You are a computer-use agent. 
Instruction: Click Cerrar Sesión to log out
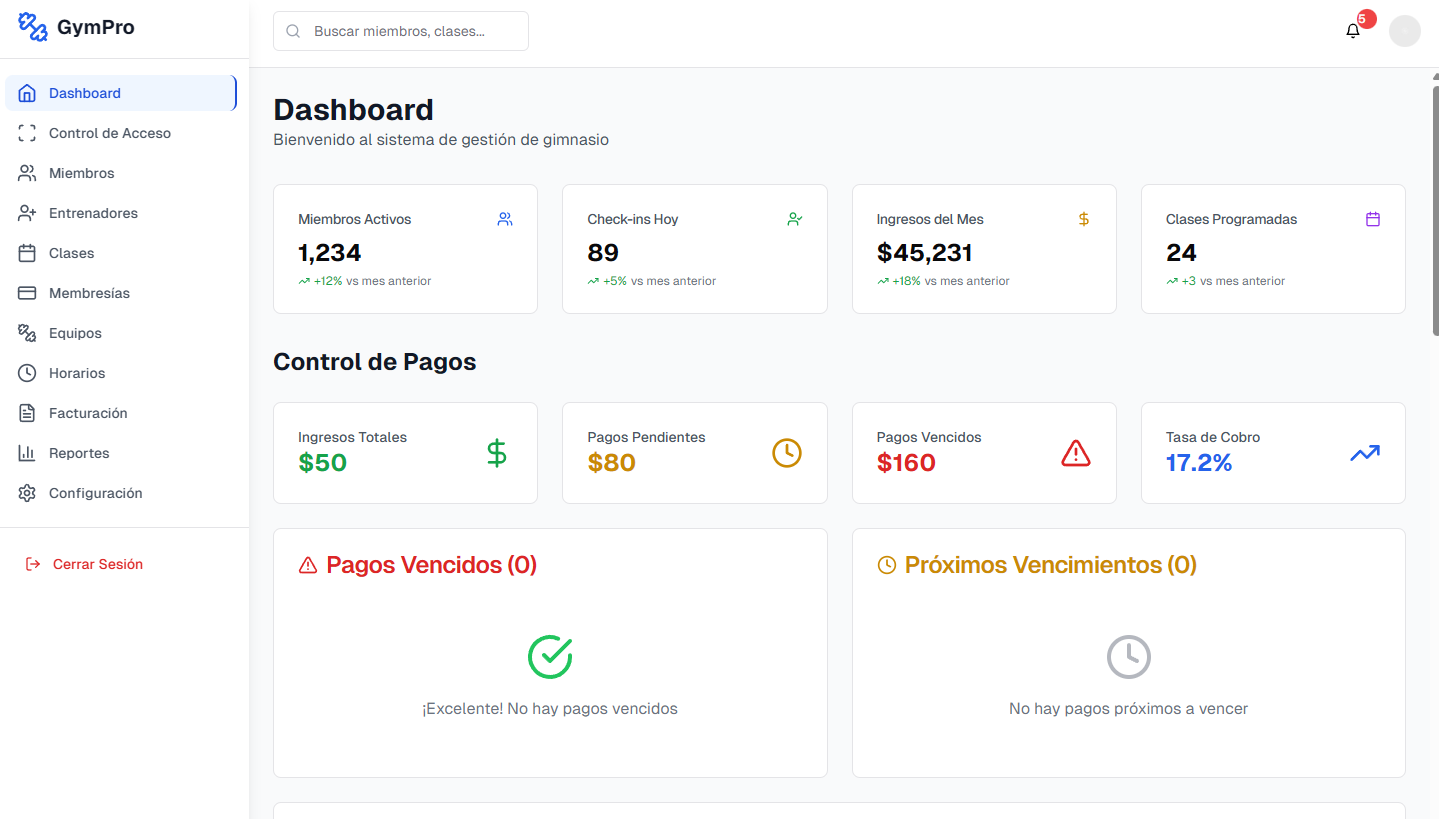97,564
